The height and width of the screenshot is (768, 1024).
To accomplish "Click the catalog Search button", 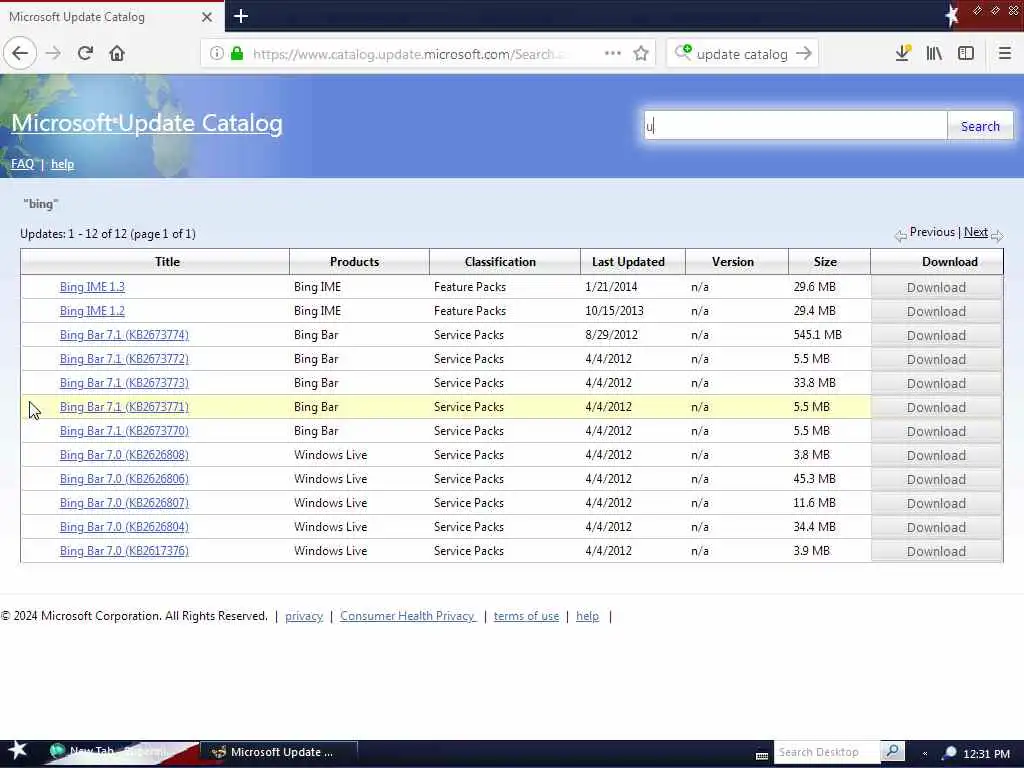I will (x=980, y=126).
